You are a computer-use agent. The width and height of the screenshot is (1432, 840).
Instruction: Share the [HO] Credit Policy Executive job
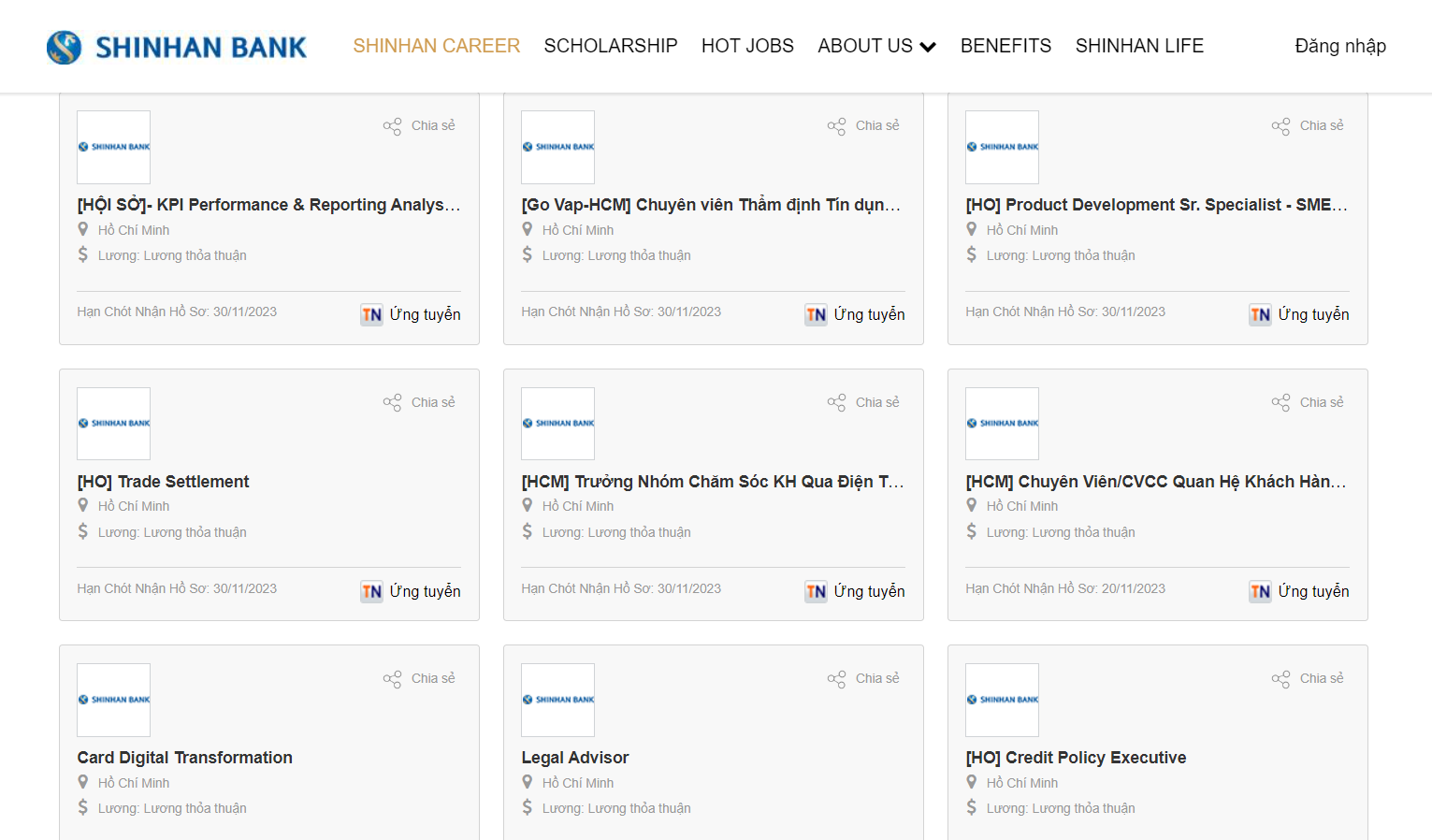(x=1308, y=678)
